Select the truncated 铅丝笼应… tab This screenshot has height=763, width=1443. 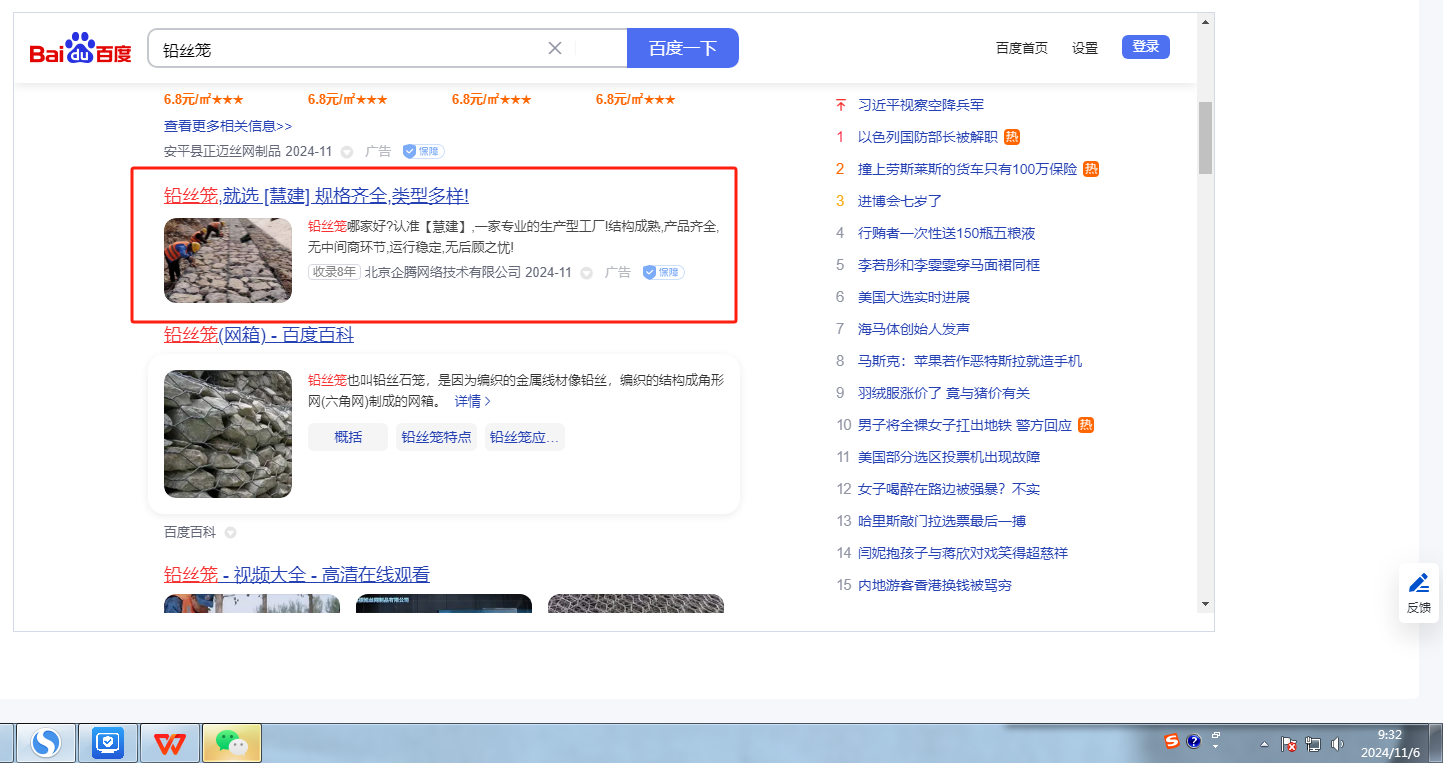[x=525, y=437]
